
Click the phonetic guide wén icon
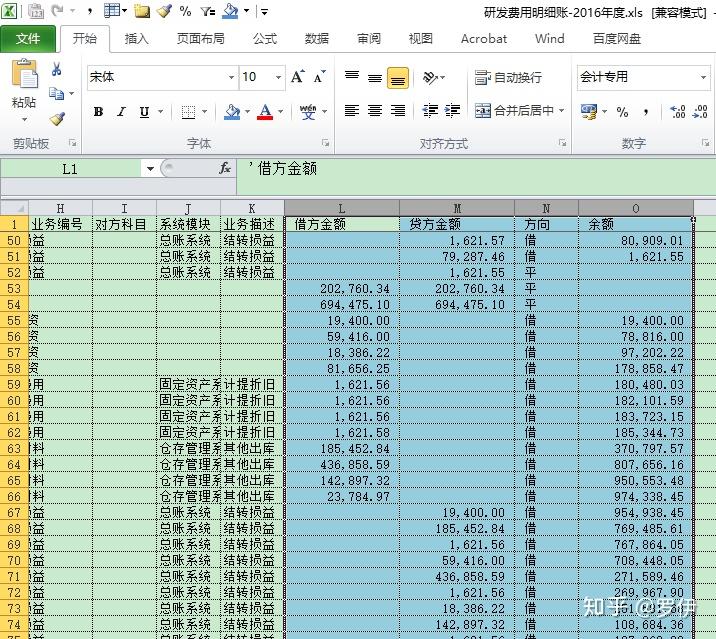pyautogui.click(x=308, y=111)
